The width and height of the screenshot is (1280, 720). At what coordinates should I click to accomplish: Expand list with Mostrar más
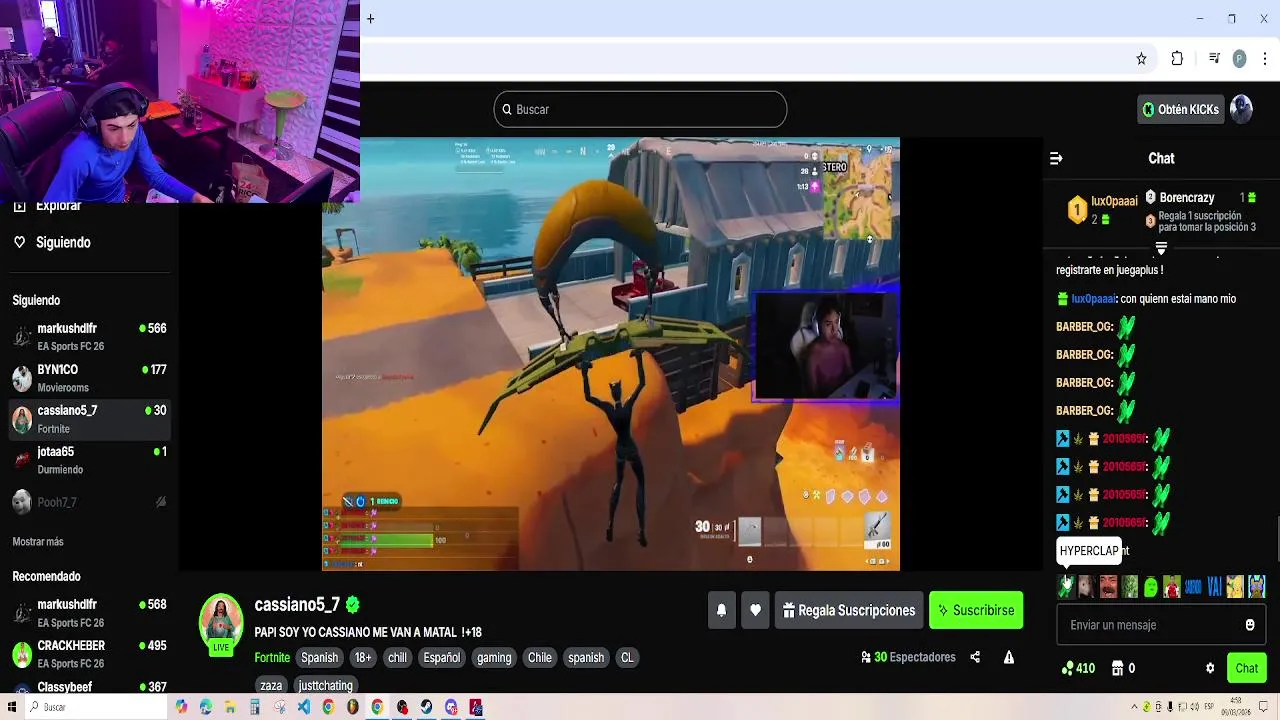[x=38, y=541]
